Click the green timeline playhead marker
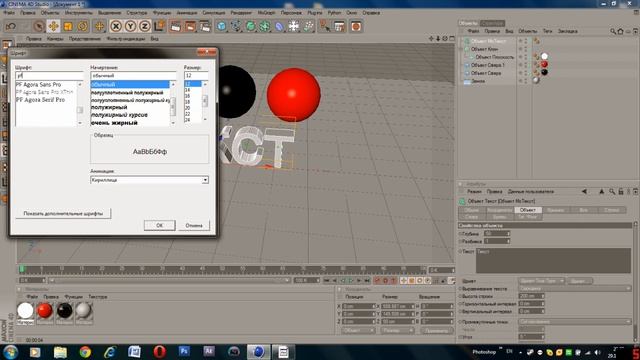 click(22, 269)
